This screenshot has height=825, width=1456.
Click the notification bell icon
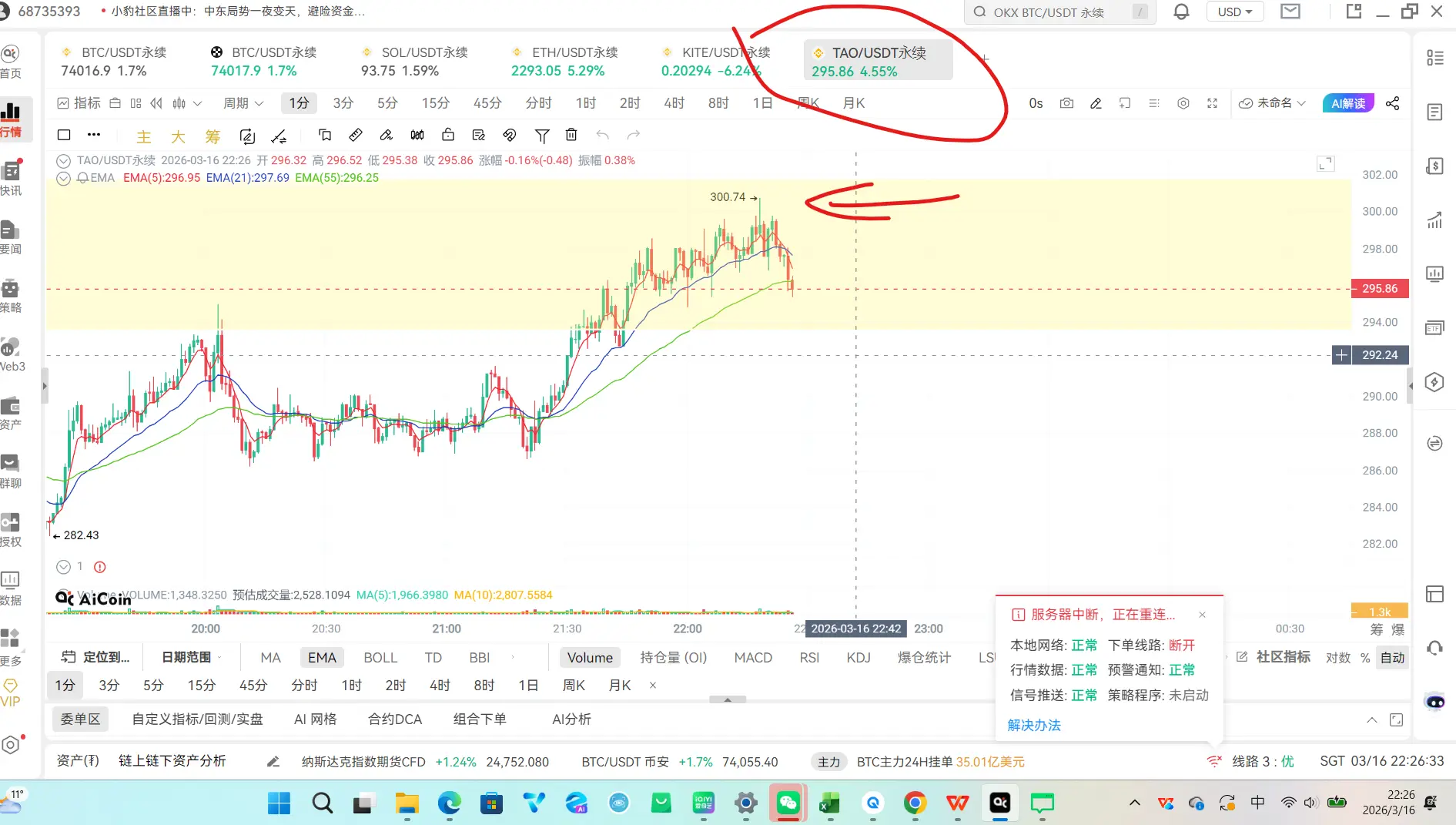pos(1181,12)
